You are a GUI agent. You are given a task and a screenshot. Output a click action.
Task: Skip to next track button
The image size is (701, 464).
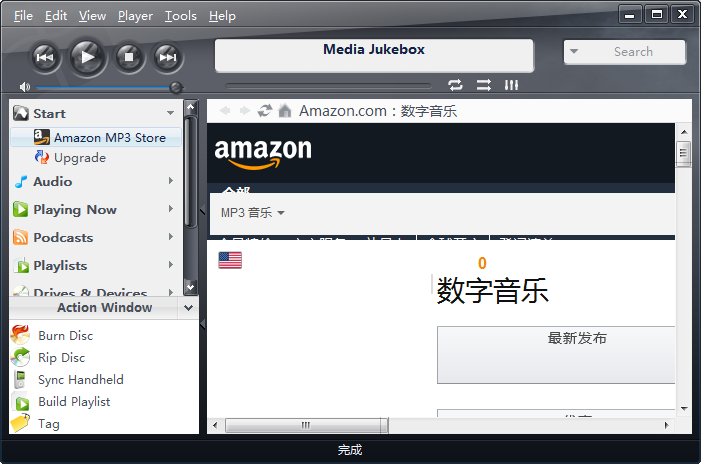[x=168, y=57]
